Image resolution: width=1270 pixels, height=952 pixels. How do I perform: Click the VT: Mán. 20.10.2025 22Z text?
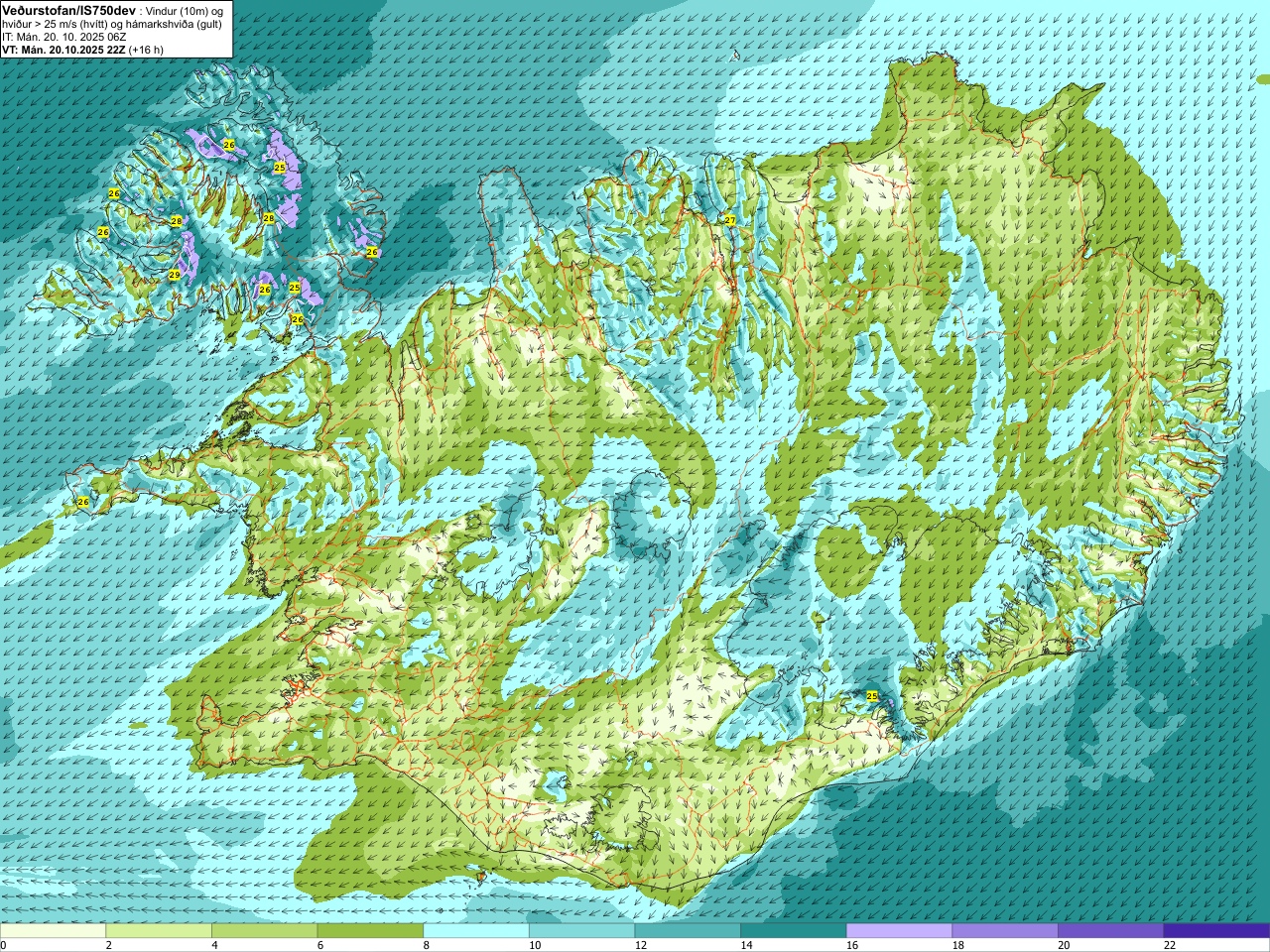63,50
